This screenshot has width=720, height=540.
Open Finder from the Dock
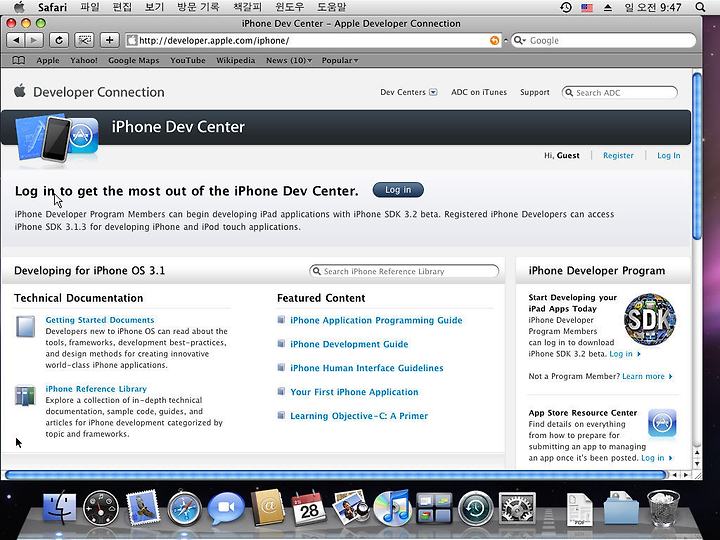pos(59,508)
